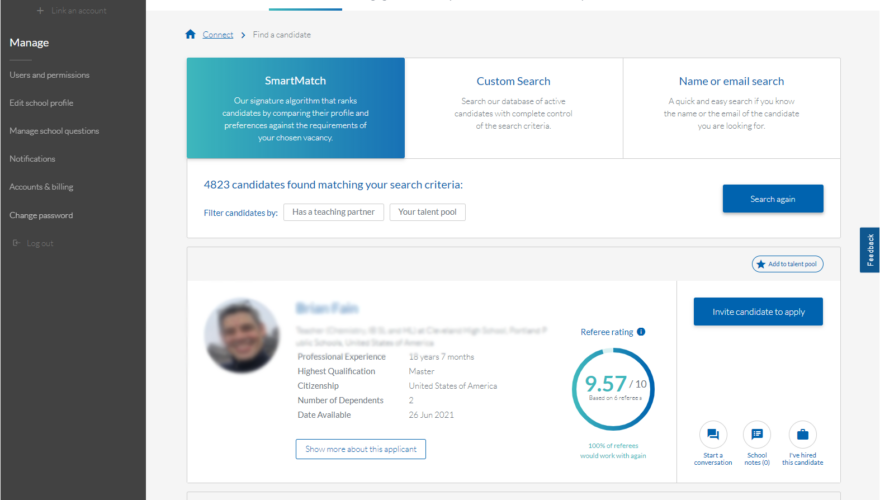Screen dimensions: 880x500
Task: Open the Connect breadcrumb link
Action: pyautogui.click(x=218, y=35)
